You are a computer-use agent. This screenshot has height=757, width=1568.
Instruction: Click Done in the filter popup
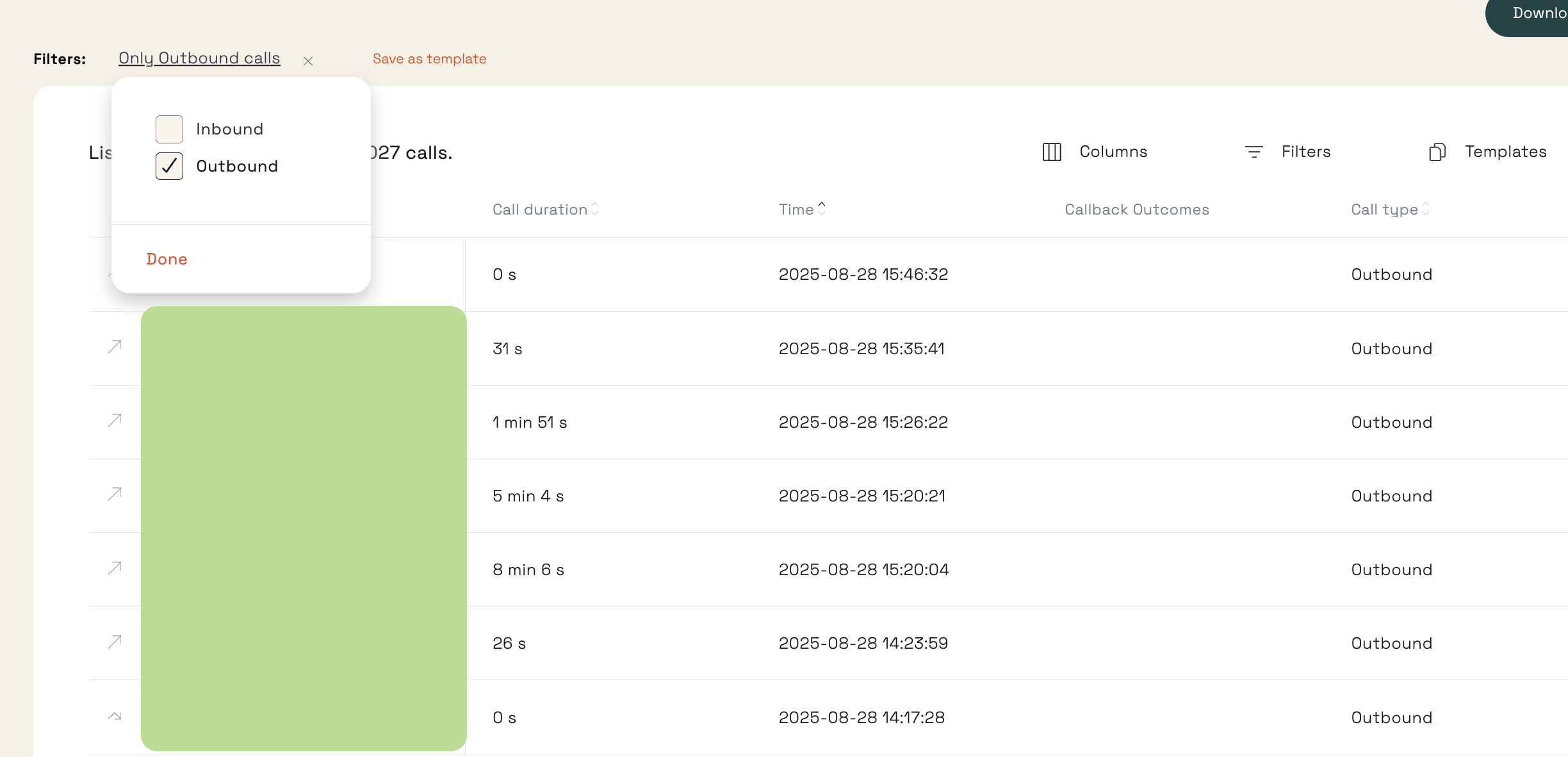[167, 259]
